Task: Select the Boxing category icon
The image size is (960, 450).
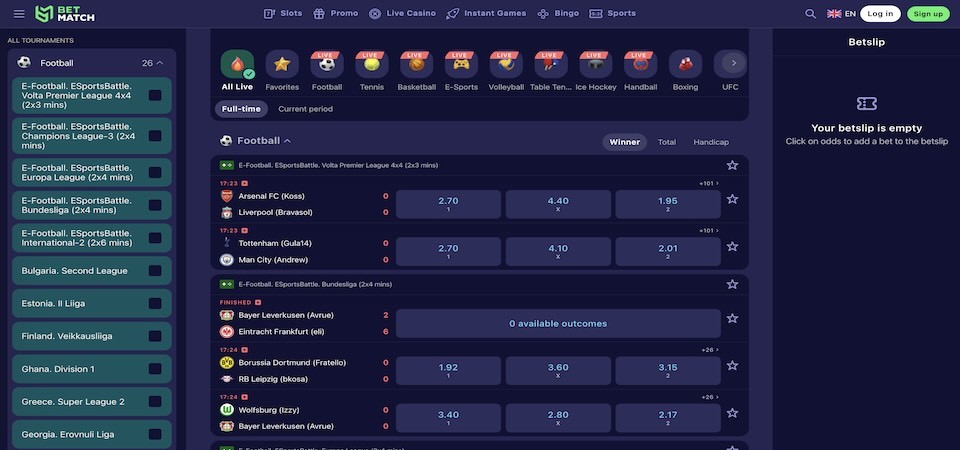Action: click(685, 64)
